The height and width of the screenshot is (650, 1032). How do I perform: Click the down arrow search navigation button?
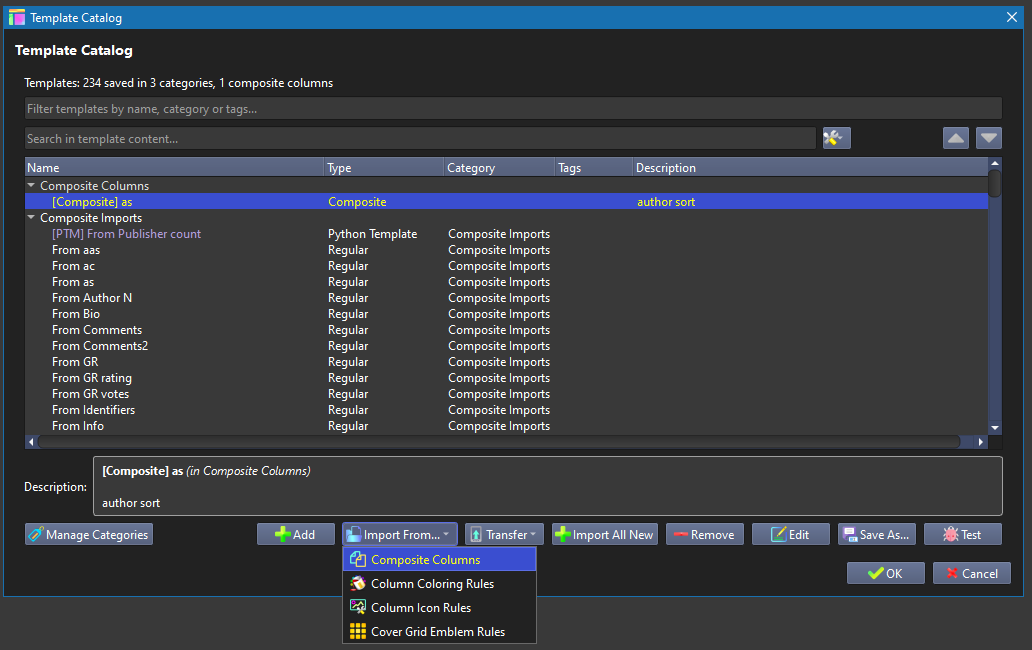[989, 138]
